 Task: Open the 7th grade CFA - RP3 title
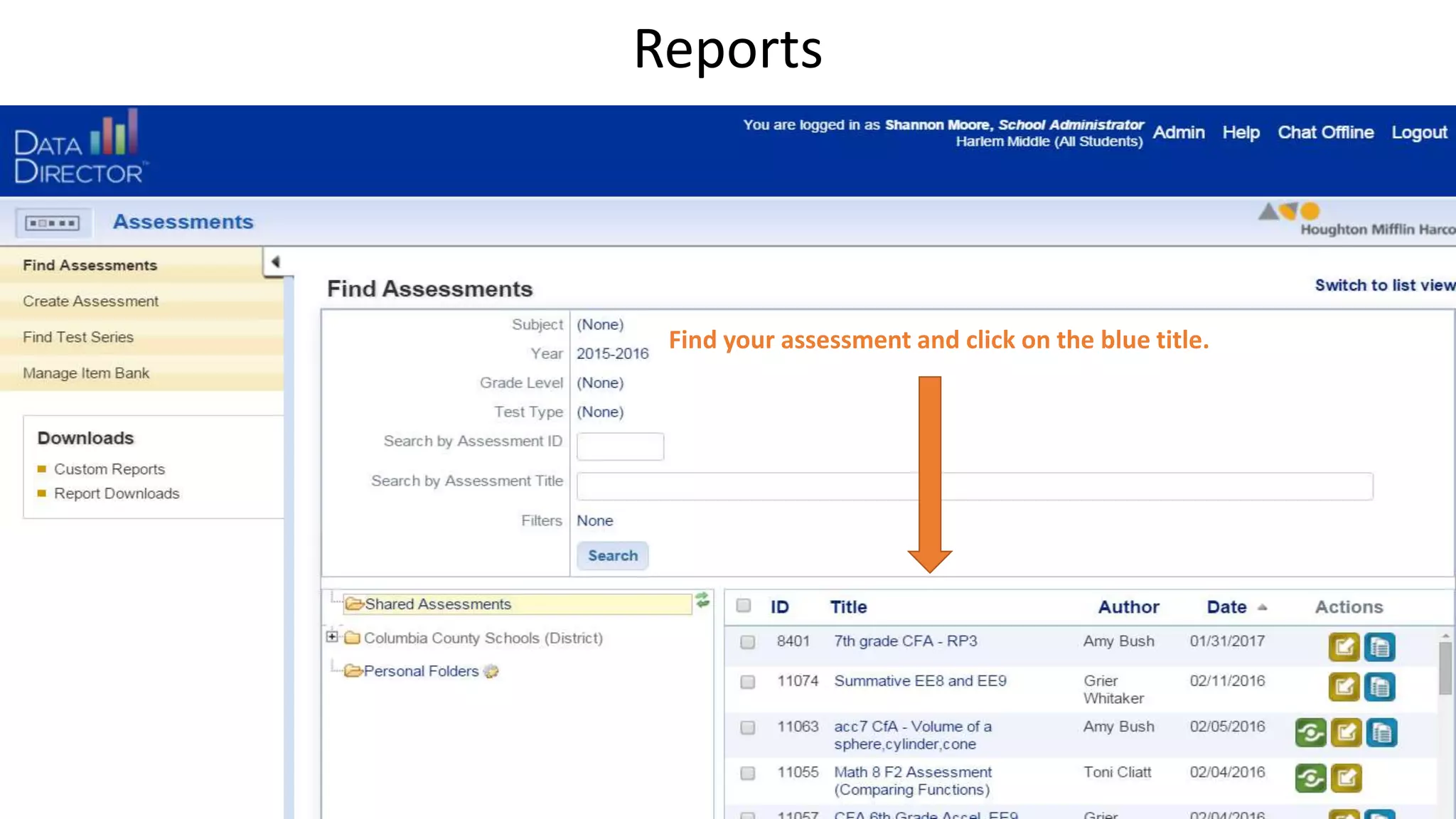pyautogui.click(x=906, y=641)
